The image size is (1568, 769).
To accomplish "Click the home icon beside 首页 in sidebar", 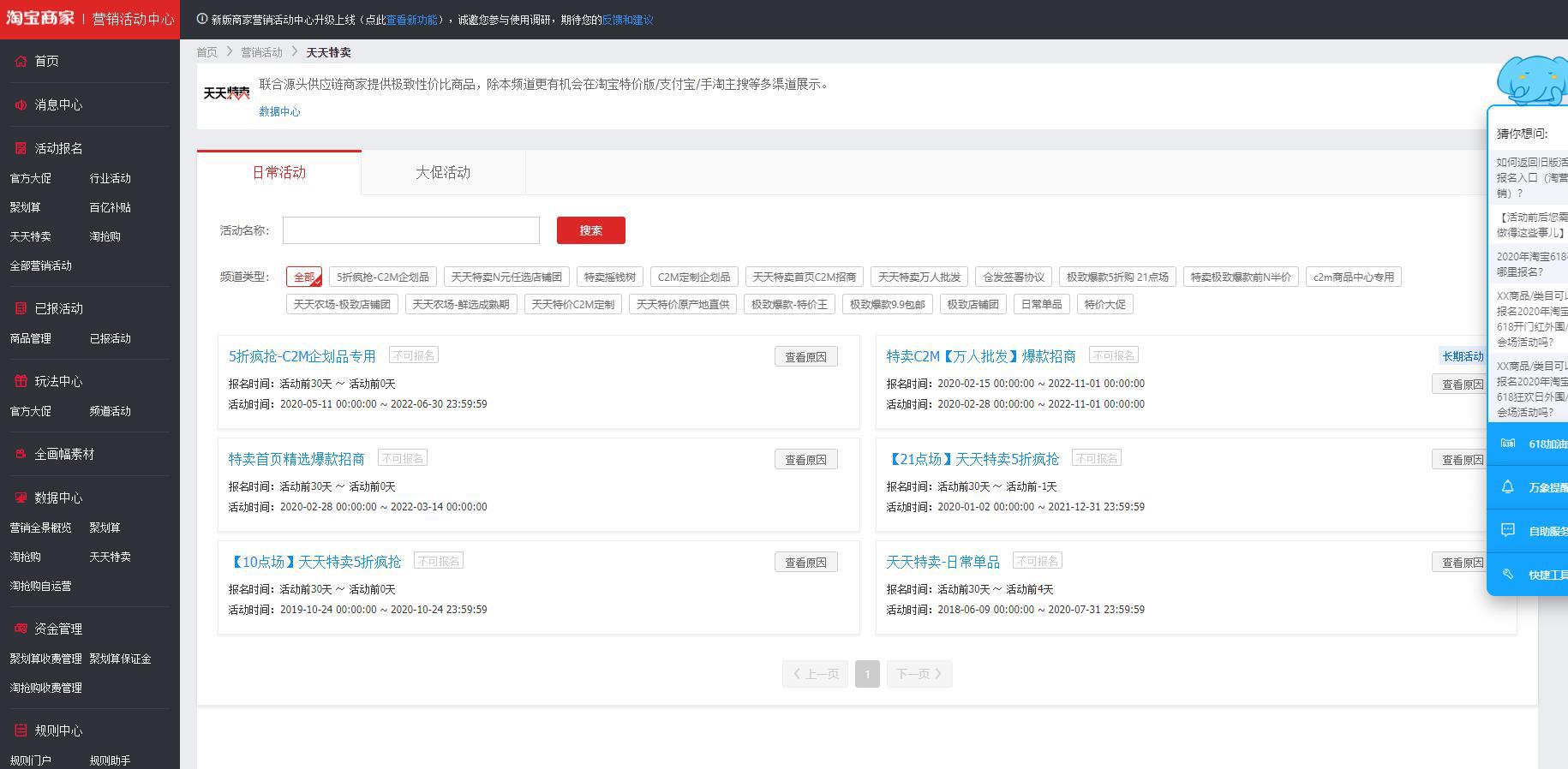I will pos(21,61).
